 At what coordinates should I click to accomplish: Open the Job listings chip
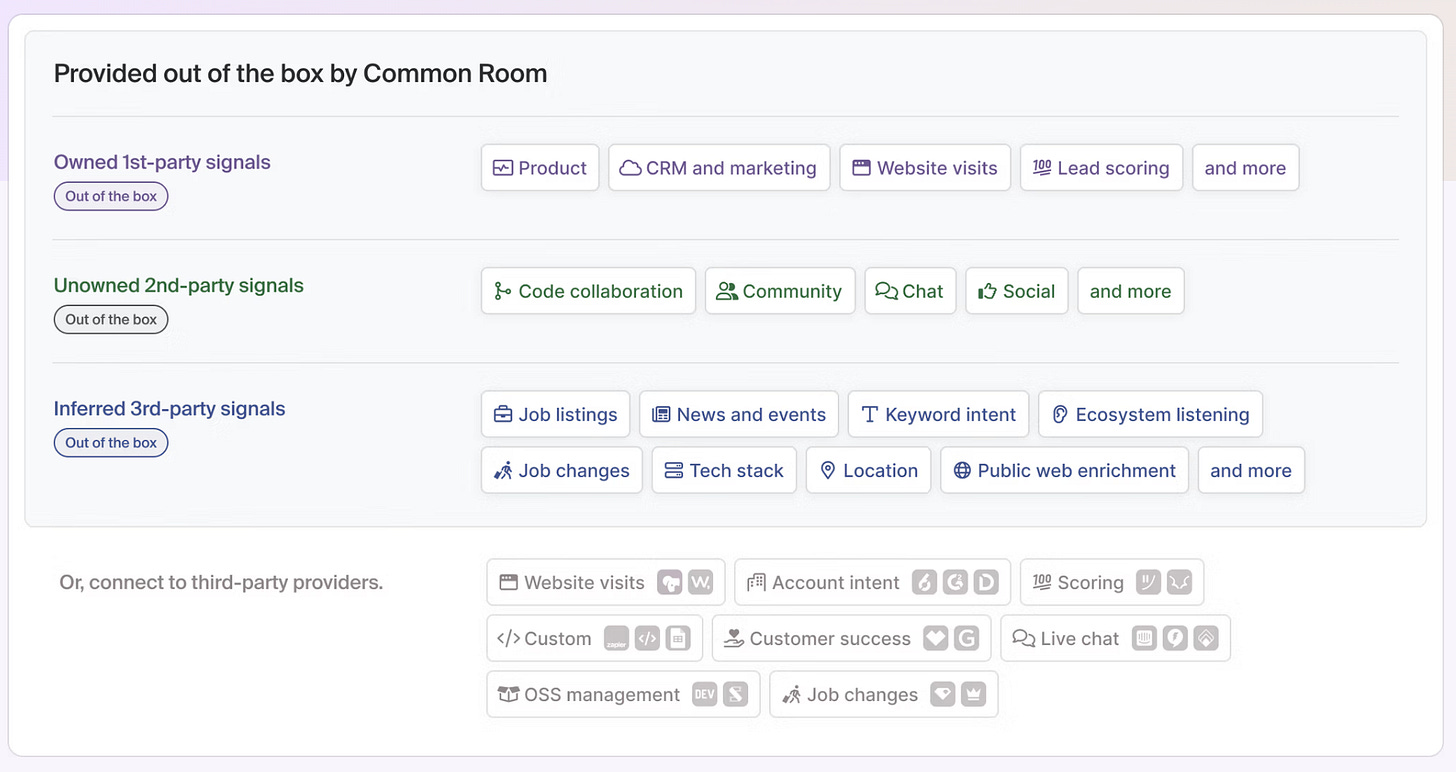pyautogui.click(x=555, y=414)
